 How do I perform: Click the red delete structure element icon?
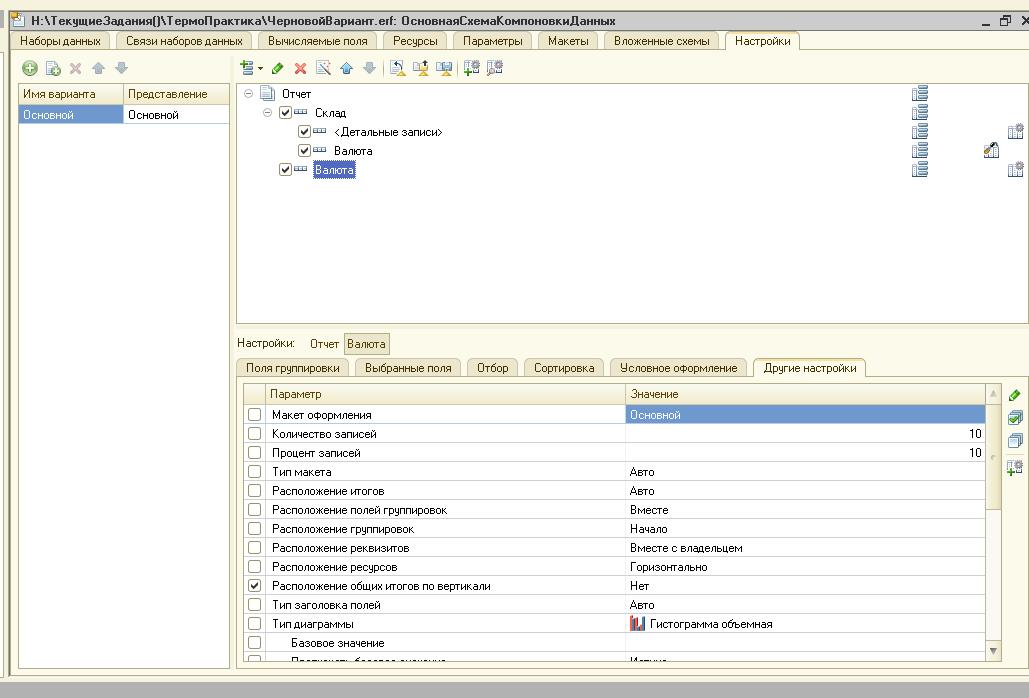tap(300, 68)
